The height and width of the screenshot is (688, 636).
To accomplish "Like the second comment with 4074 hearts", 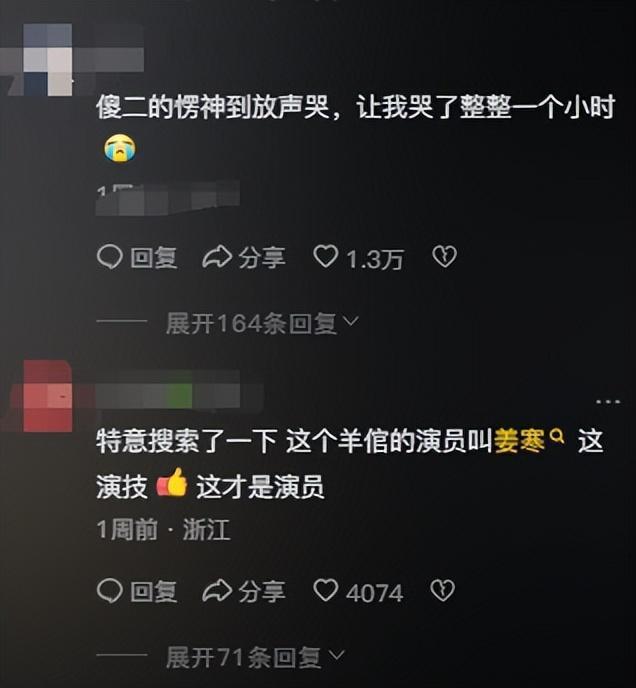I will [326, 591].
